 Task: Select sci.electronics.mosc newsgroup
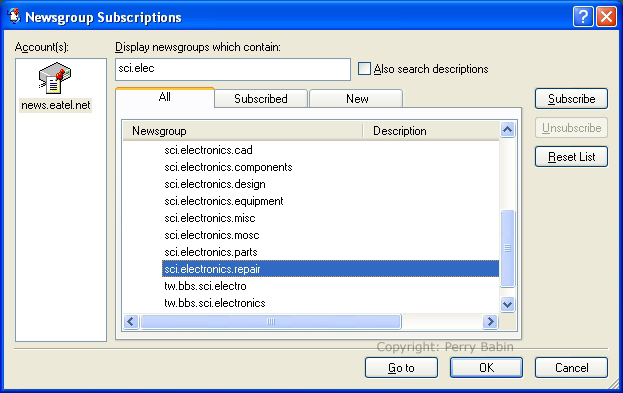click(x=212, y=235)
